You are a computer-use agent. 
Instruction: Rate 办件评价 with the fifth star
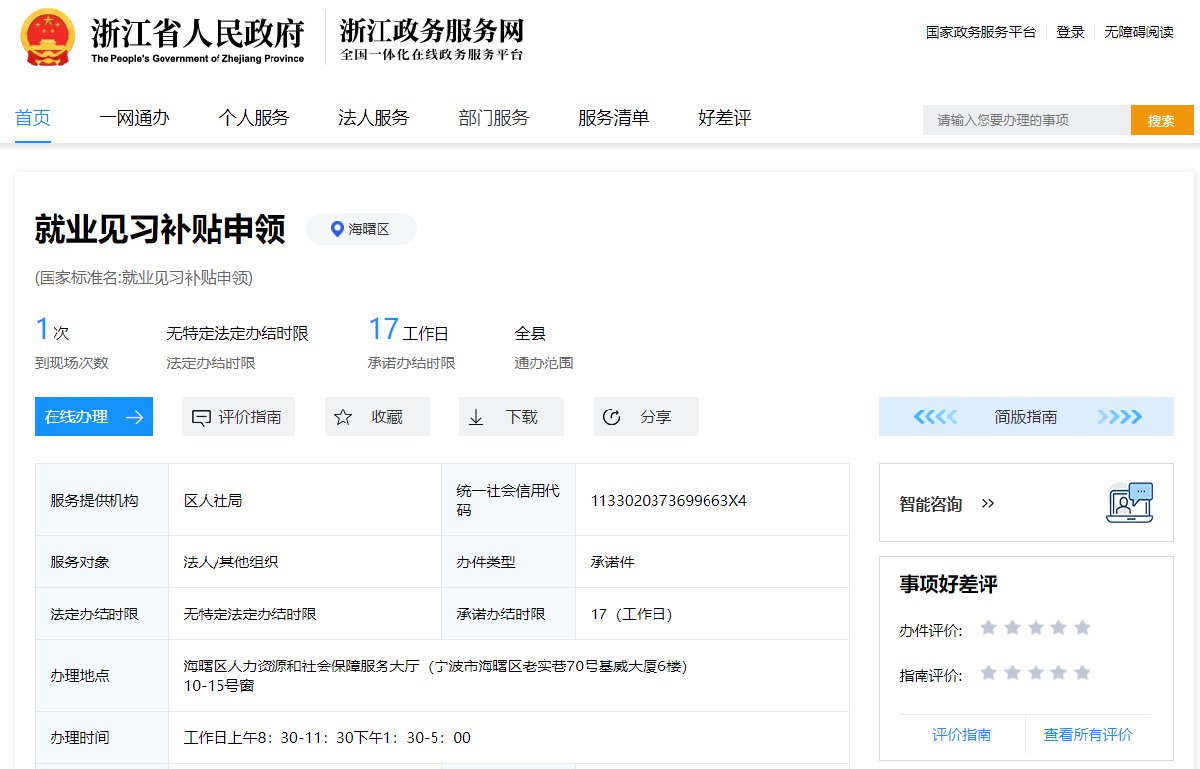[x=1082, y=628]
